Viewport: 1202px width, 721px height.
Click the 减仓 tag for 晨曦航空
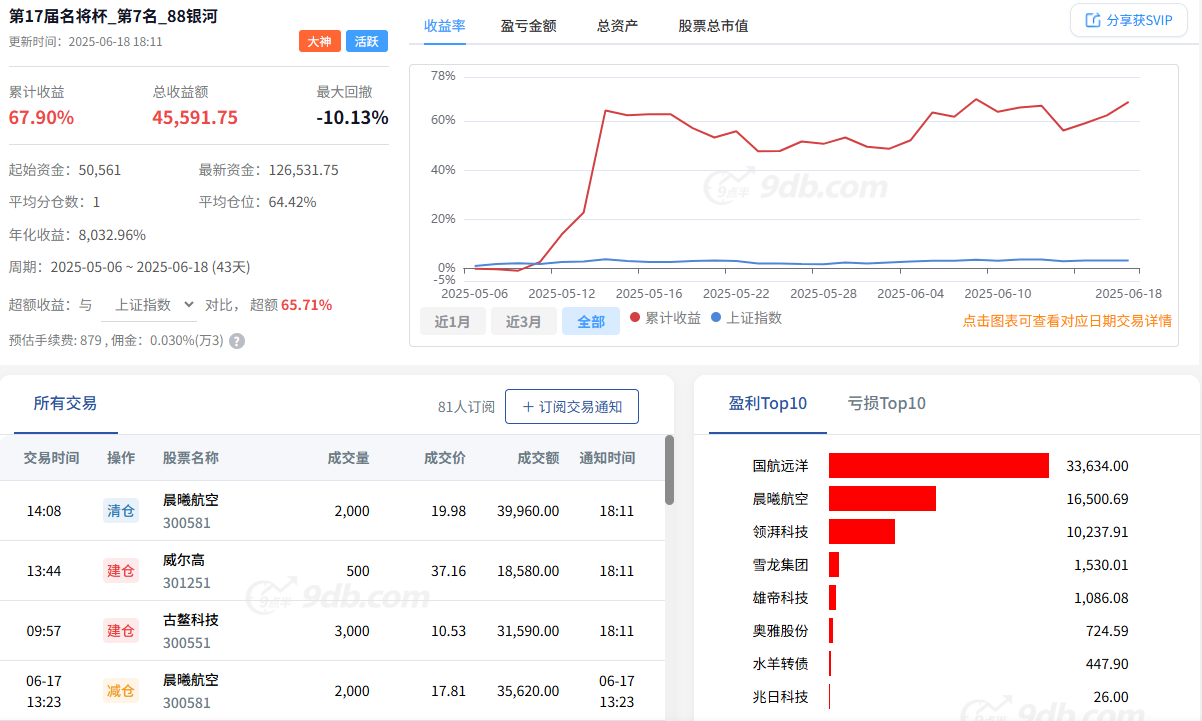point(121,691)
